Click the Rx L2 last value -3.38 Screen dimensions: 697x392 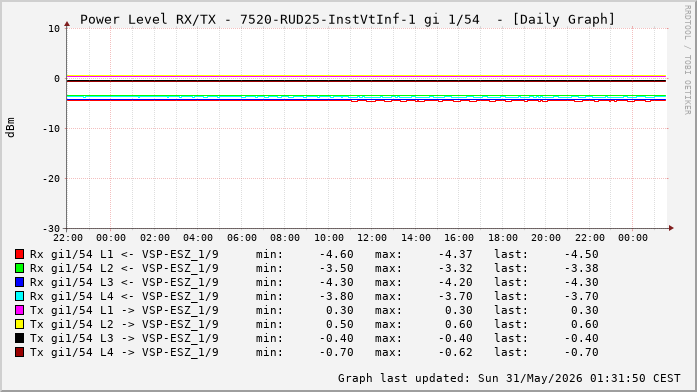coord(581,268)
